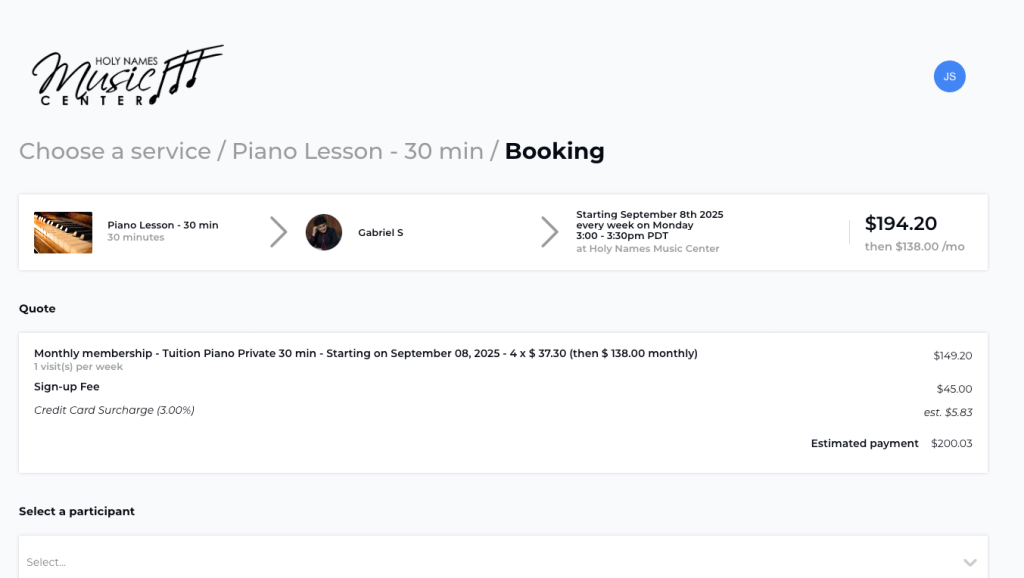Screen dimensions: 1024x578
Task: Click the Sign-up Fee line item
Action: 67,387
